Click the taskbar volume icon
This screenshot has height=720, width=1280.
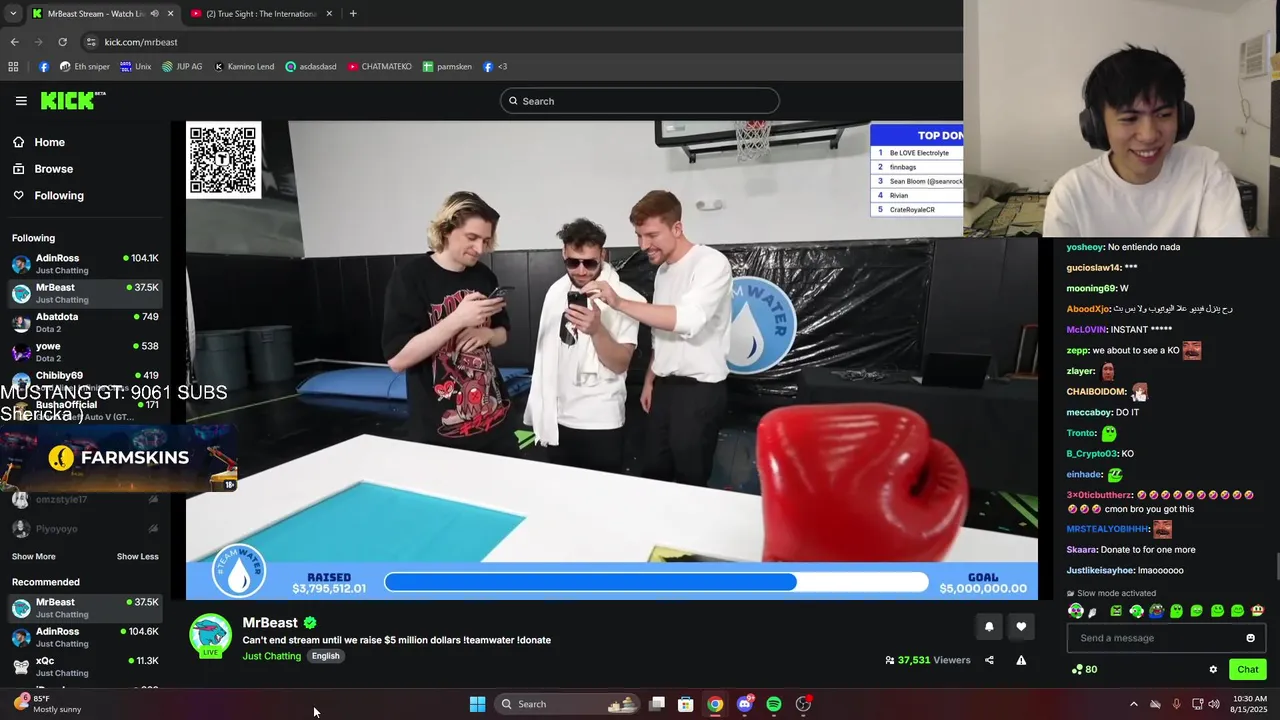1213,704
